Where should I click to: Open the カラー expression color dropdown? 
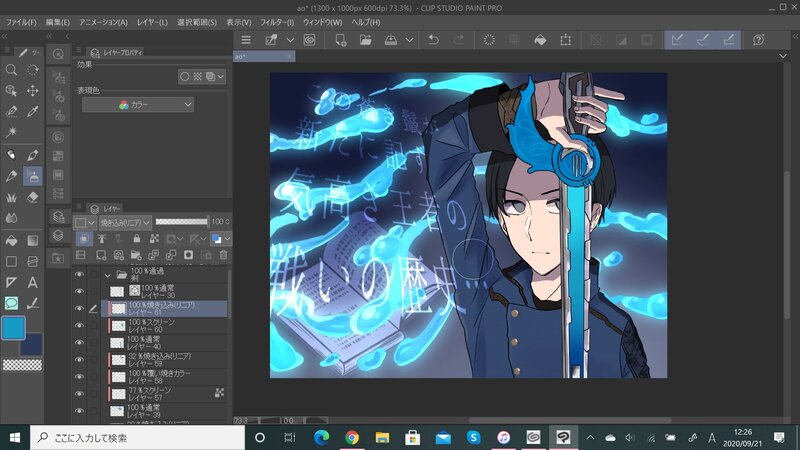(x=138, y=105)
